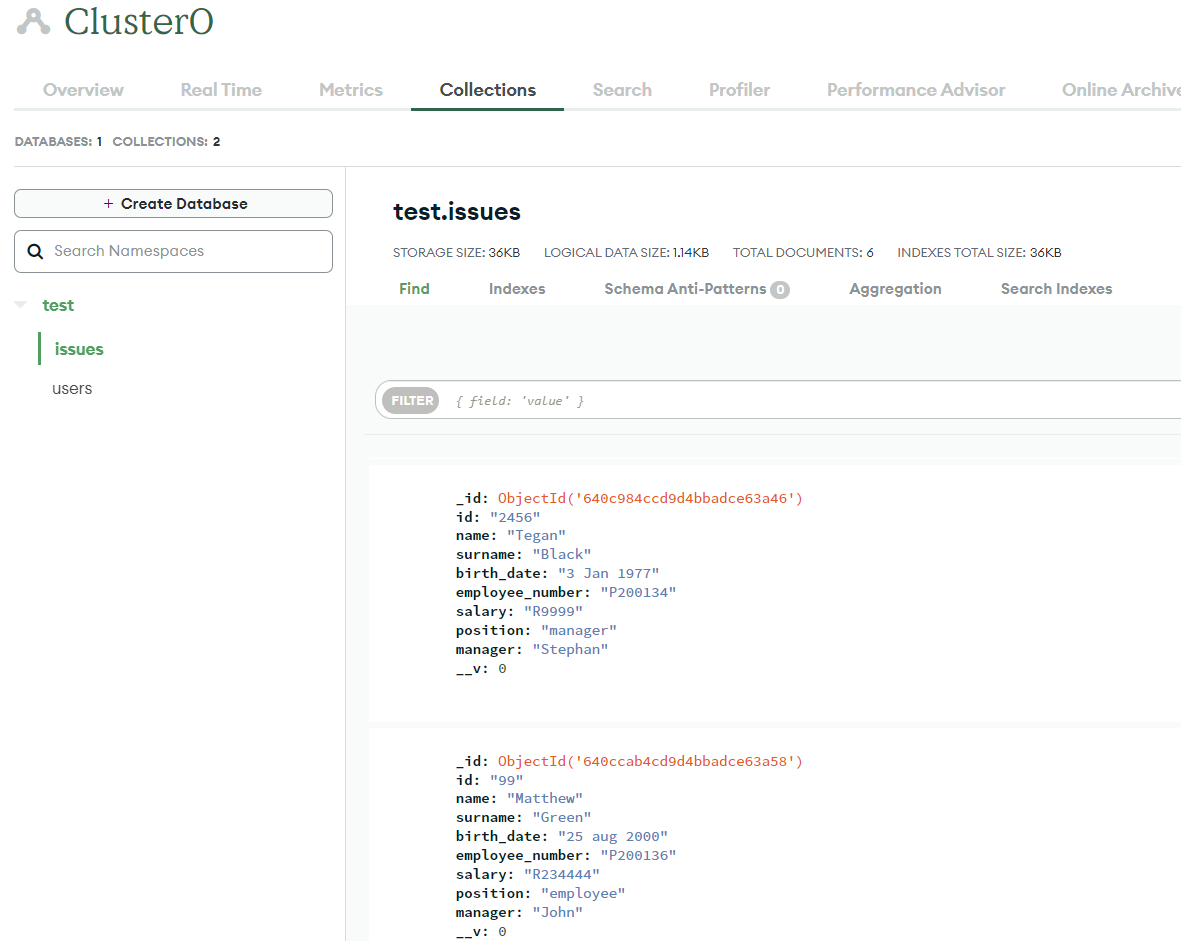This screenshot has width=1181, height=941.
Task: Click the Create Database button
Action: 173,203
